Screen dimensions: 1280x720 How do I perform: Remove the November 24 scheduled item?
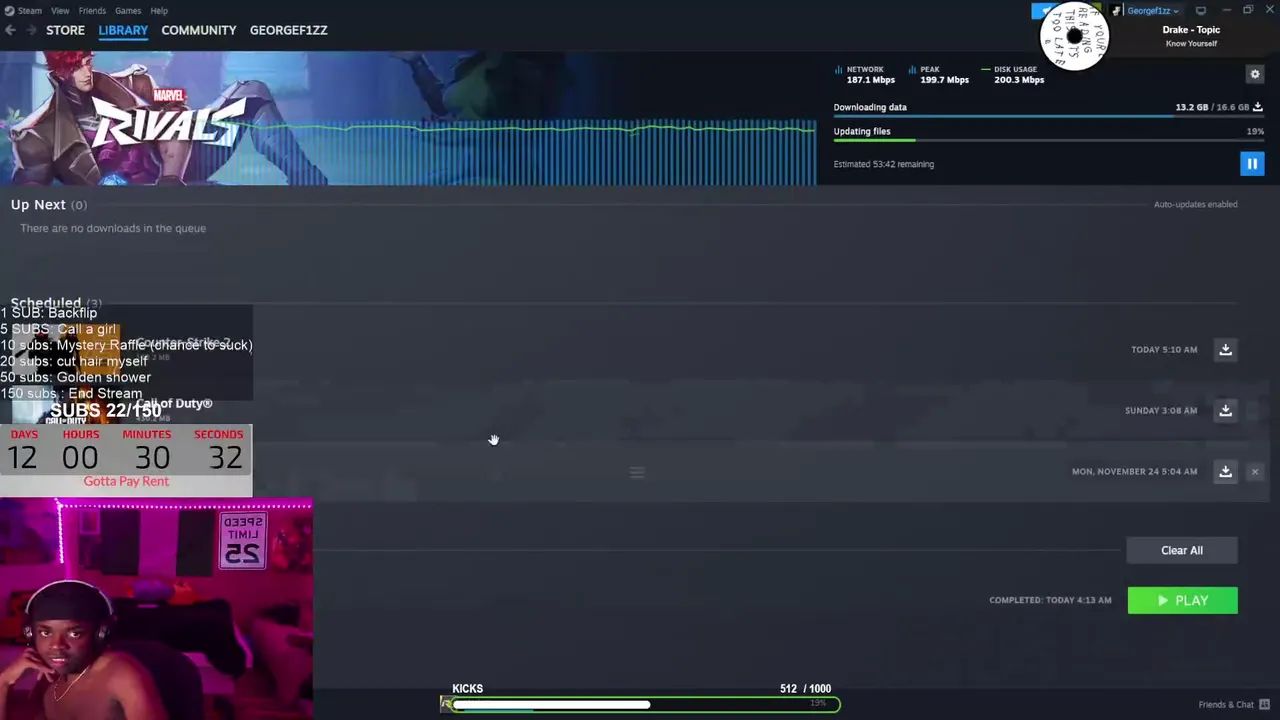pyautogui.click(x=1255, y=472)
